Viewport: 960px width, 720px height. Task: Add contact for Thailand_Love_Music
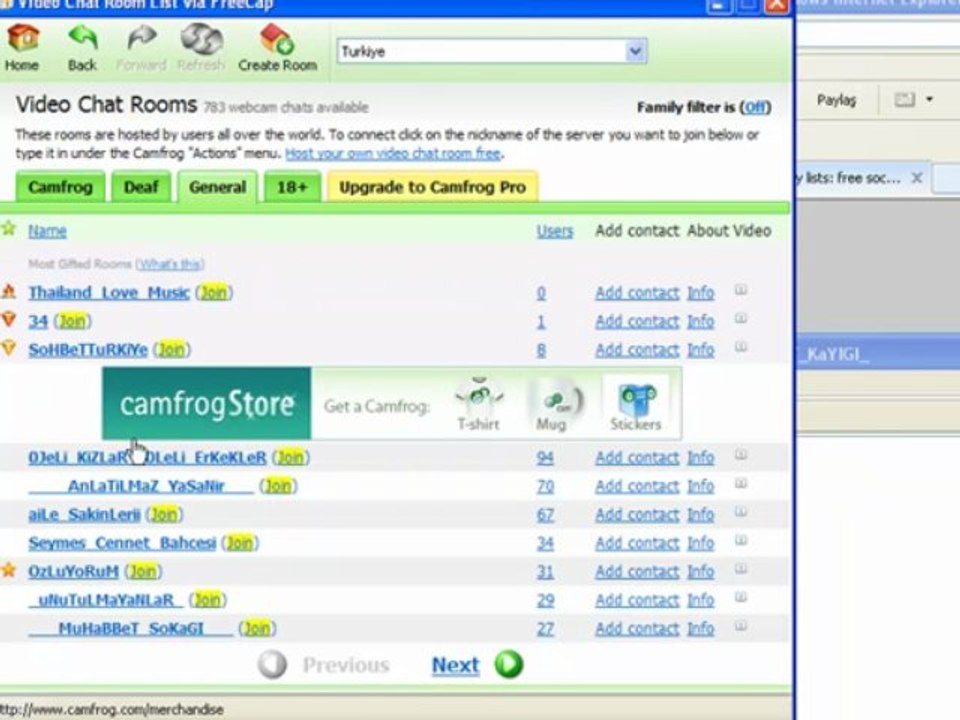(637, 293)
